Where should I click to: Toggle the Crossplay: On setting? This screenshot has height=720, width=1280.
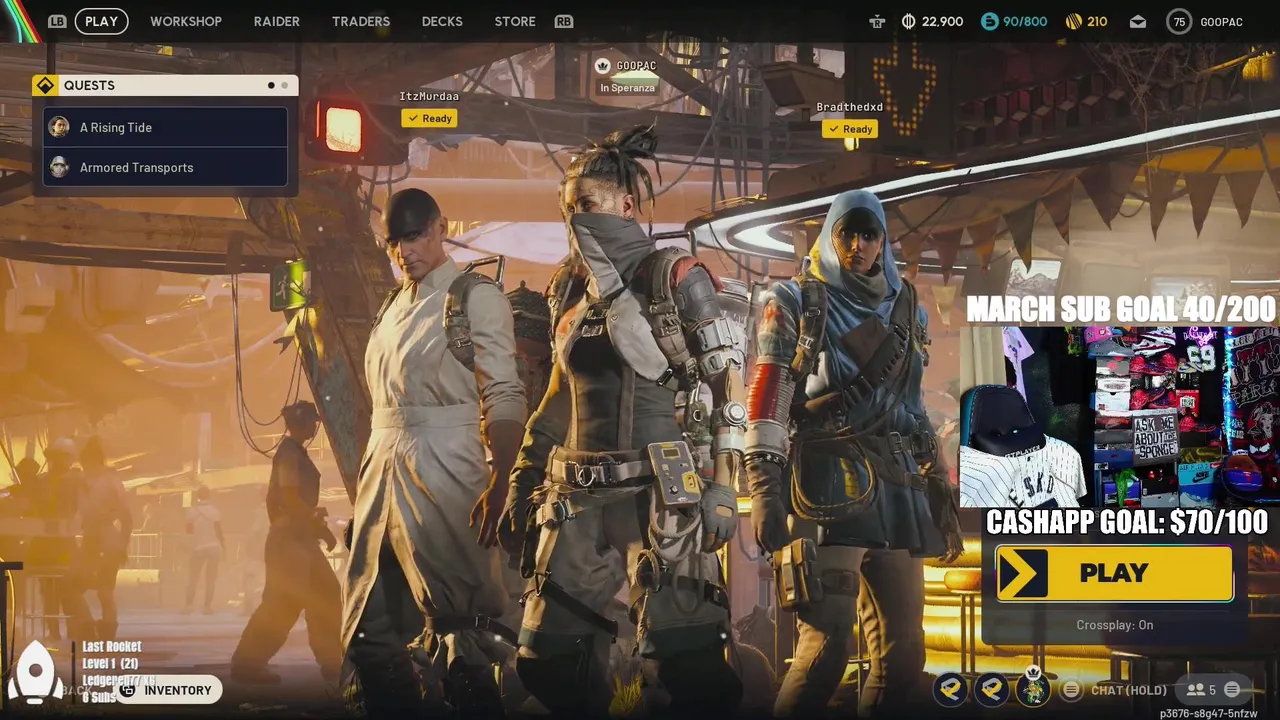coord(1114,625)
